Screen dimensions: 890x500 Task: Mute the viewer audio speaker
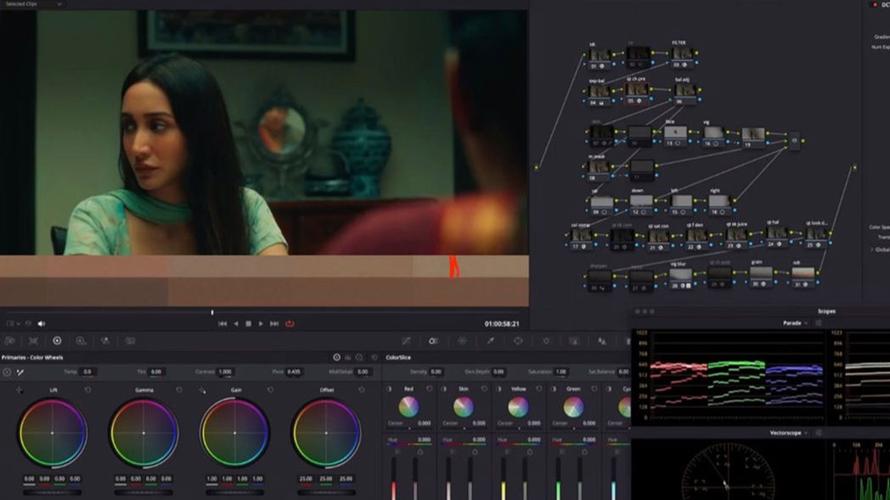(41, 323)
